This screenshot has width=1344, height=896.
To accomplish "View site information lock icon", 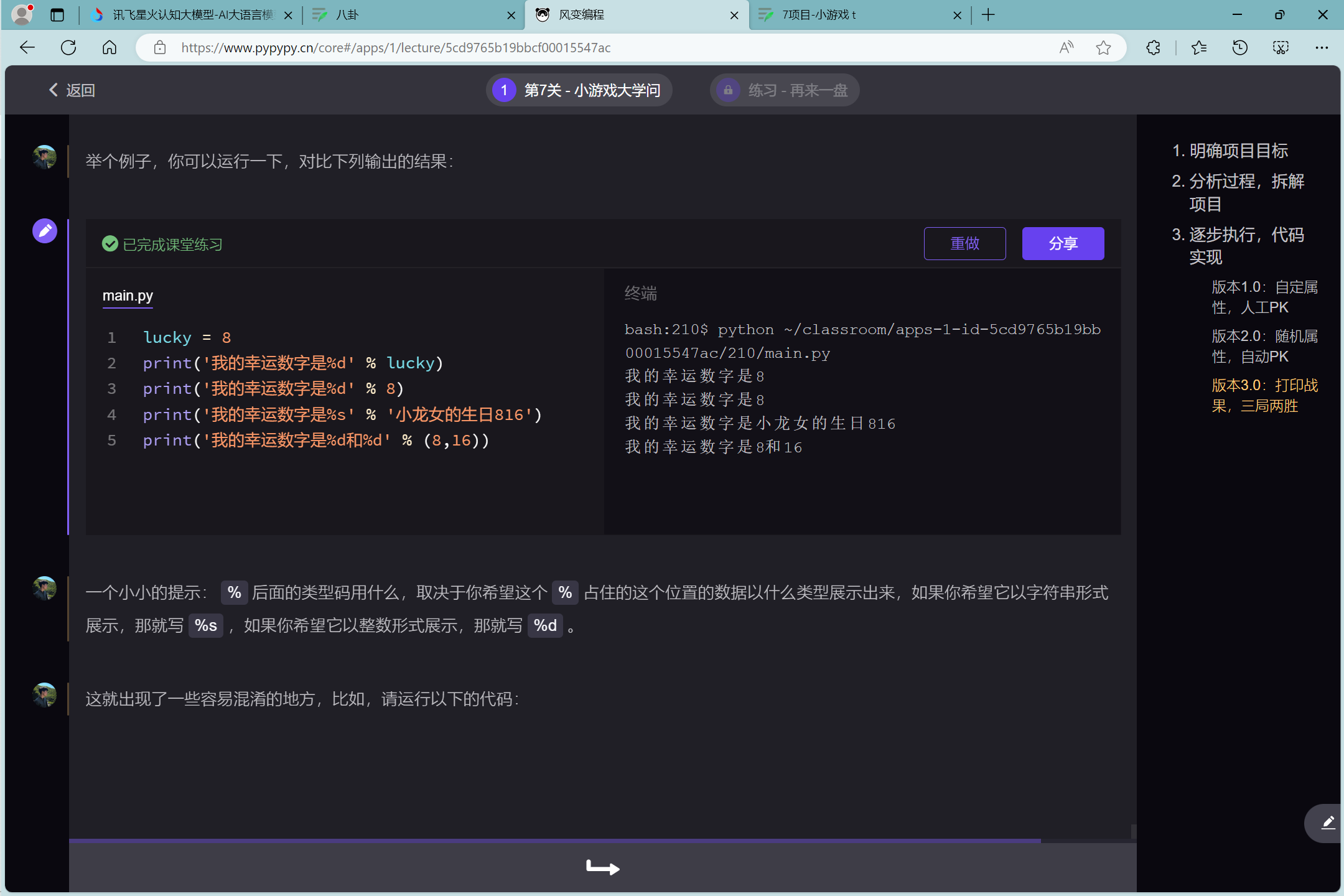I will (160, 47).
